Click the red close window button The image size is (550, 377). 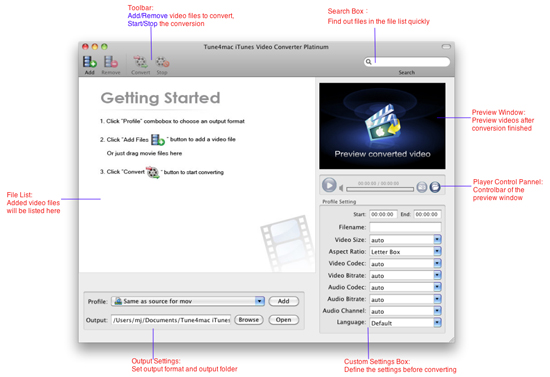(85, 47)
